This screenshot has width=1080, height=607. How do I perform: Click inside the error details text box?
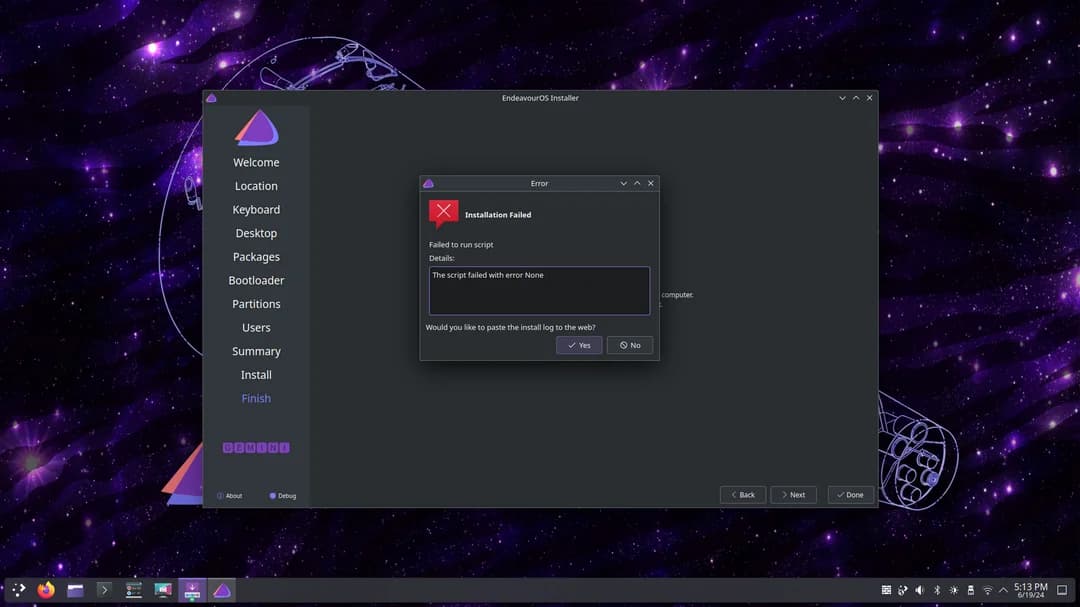[538, 290]
